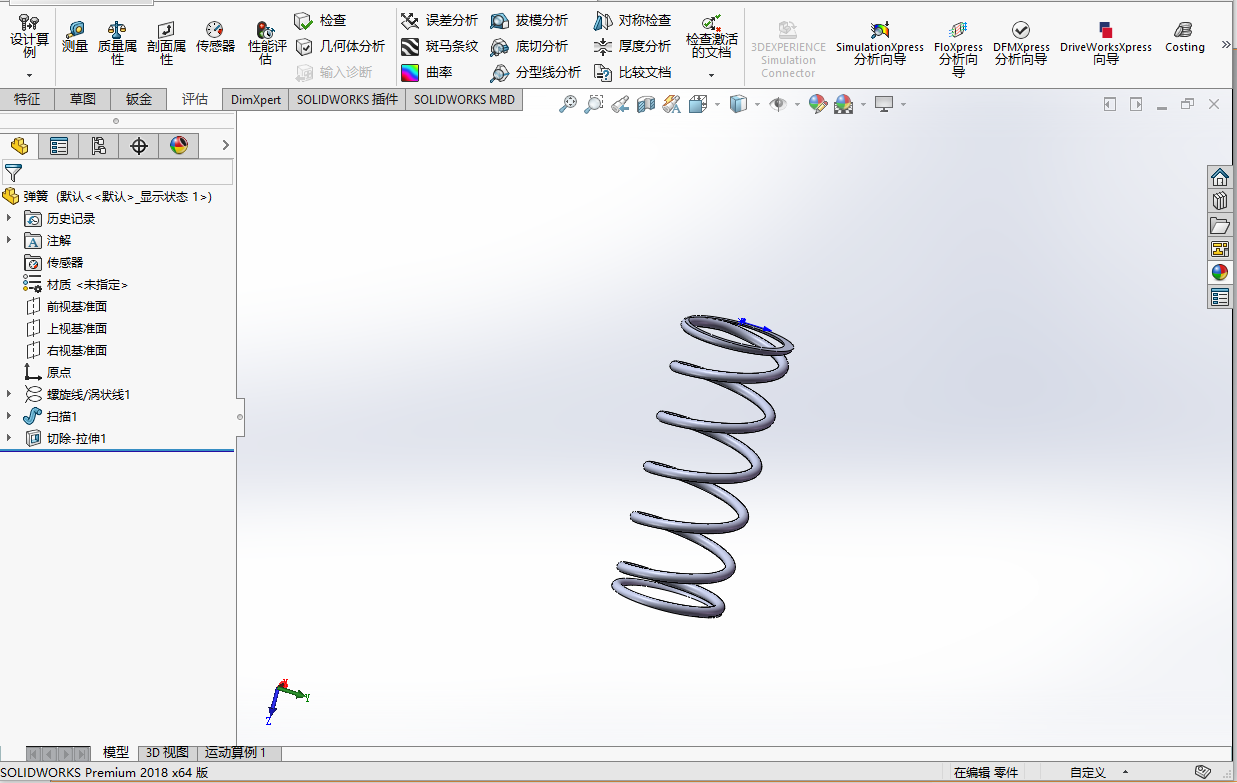Select ConfigurationManager tab
This screenshot has width=1237, height=783.
pyautogui.click(x=99, y=146)
